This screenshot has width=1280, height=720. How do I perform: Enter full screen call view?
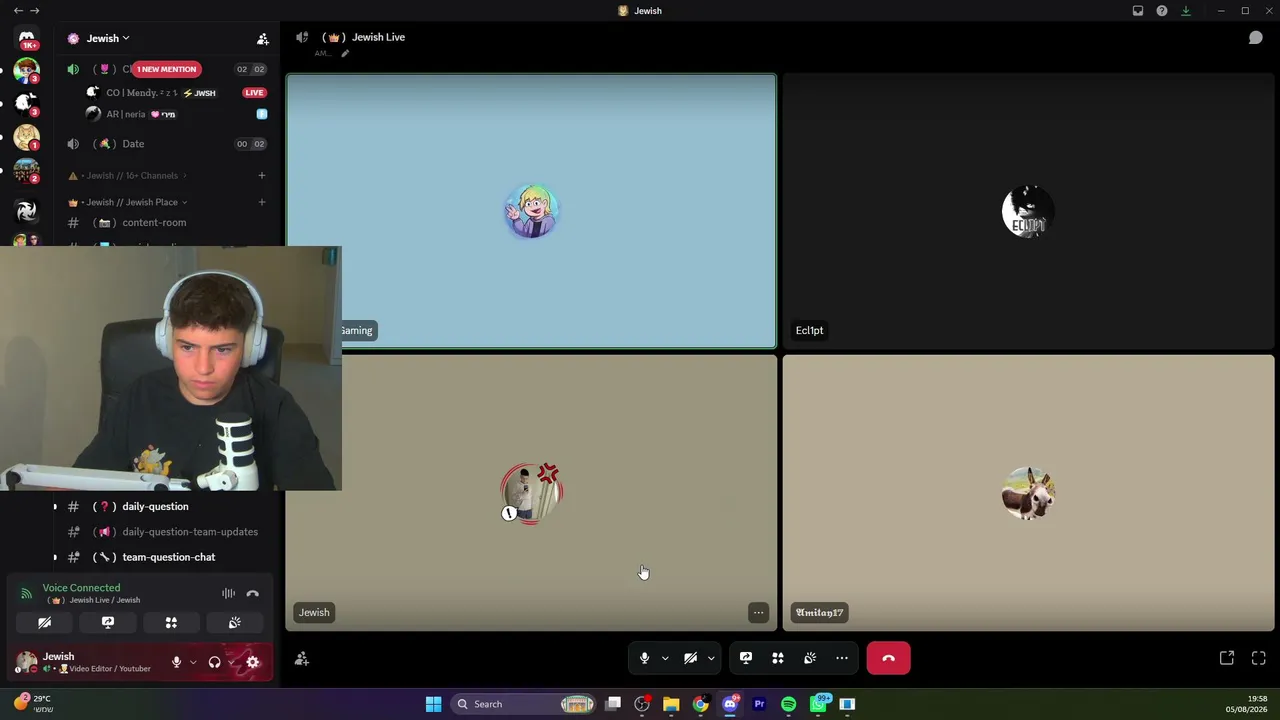pos(1259,658)
